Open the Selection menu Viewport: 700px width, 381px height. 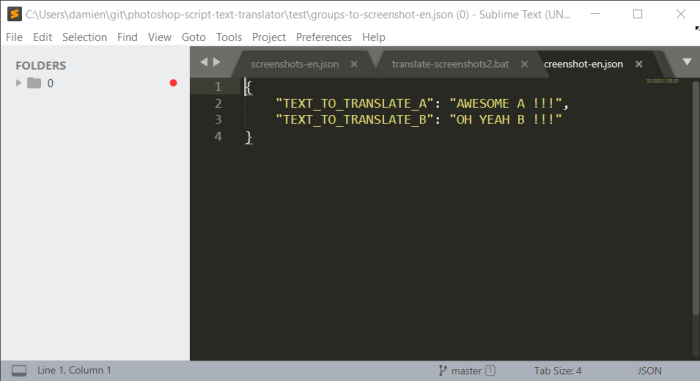84,37
